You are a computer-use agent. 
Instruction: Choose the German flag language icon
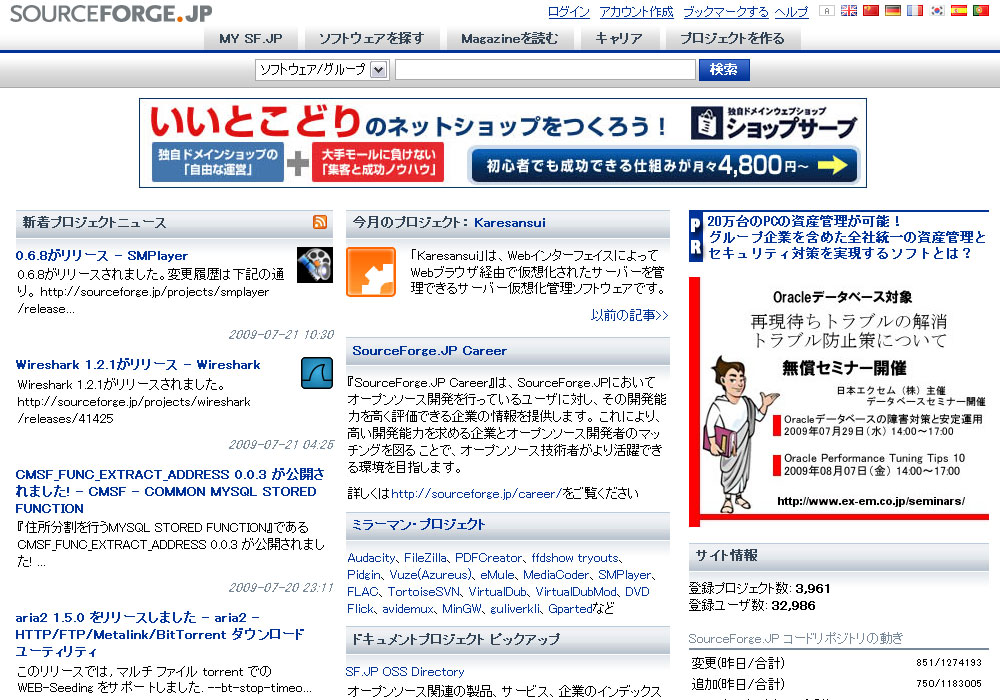[x=893, y=11]
